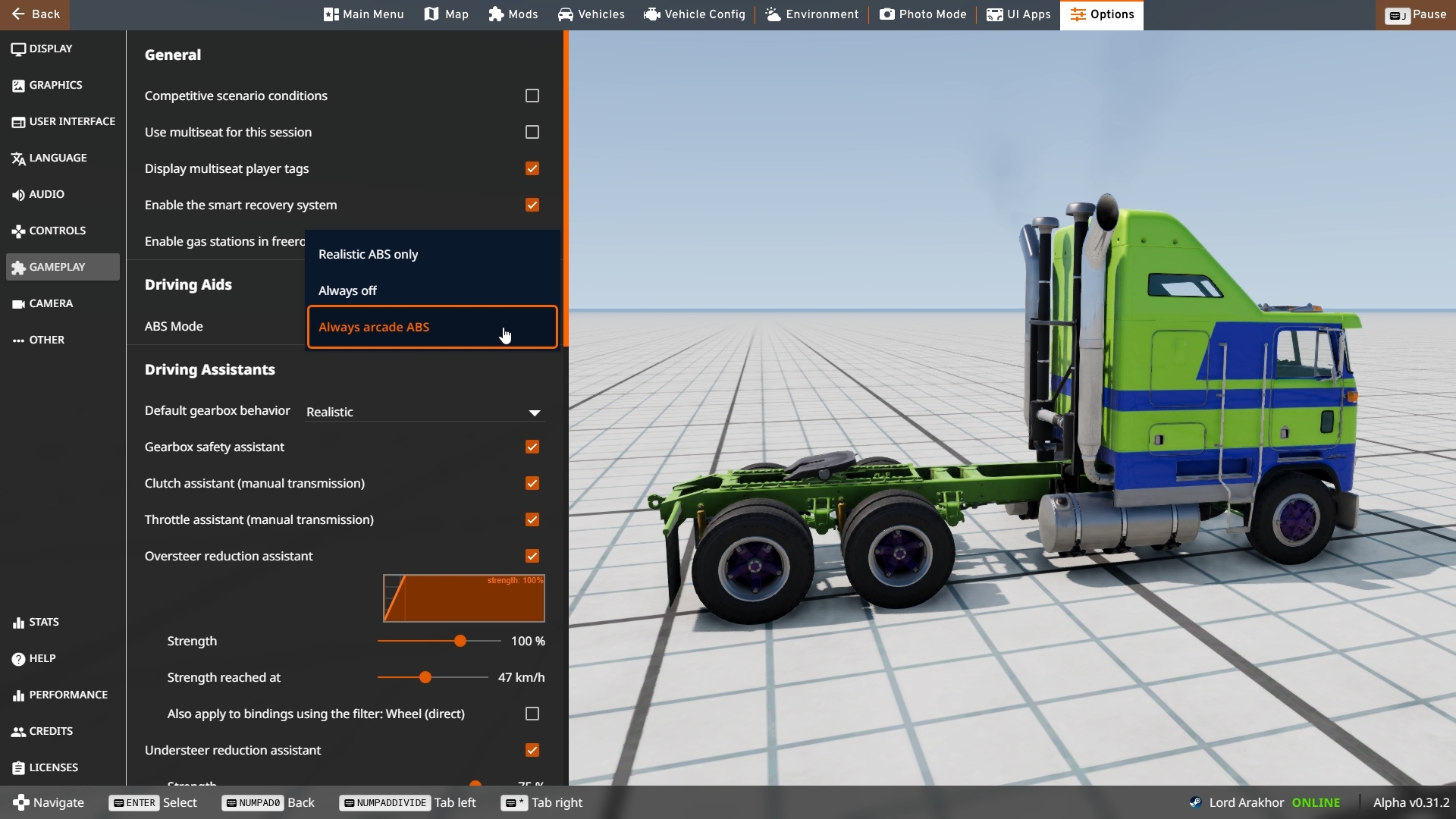Switch to the Environment tab
1456x819 pixels.
(x=812, y=14)
